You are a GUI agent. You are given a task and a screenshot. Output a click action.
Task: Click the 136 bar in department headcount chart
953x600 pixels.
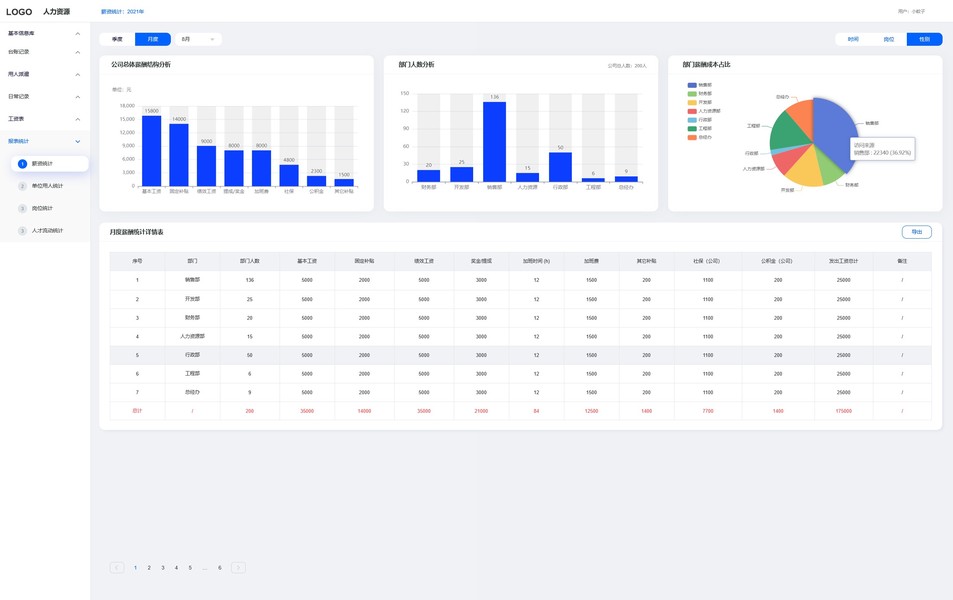point(495,142)
